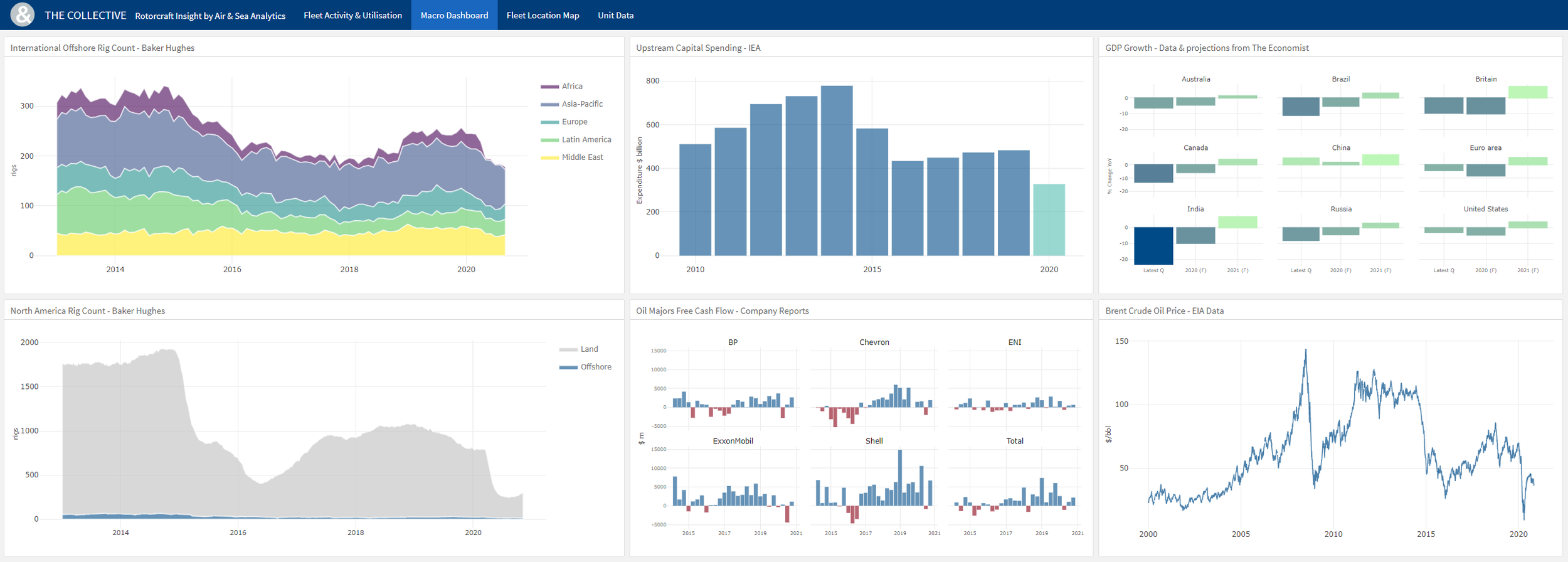Click the Brent Crude Oil Price panel title
Image resolution: width=1568 pixels, height=562 pixels.
1164,310
